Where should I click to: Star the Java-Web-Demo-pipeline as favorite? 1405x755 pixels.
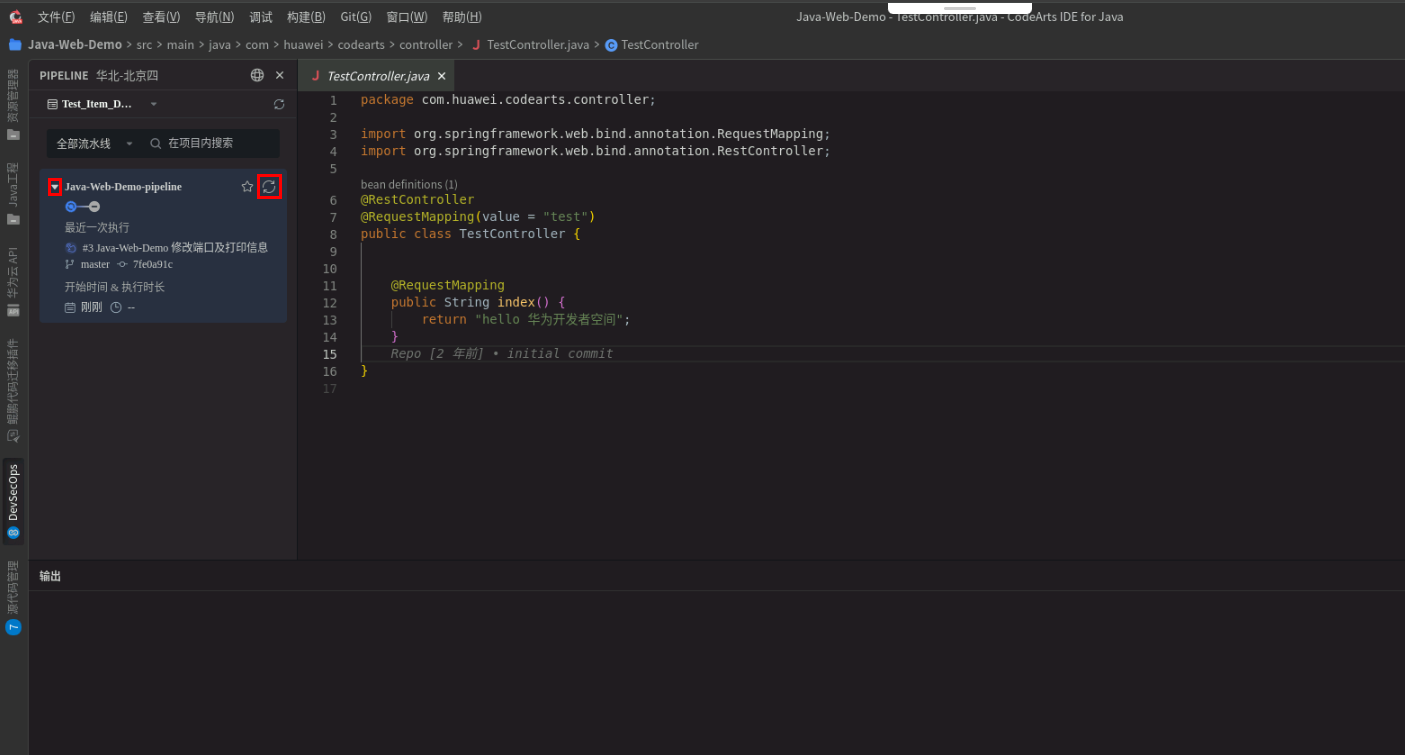246,186
